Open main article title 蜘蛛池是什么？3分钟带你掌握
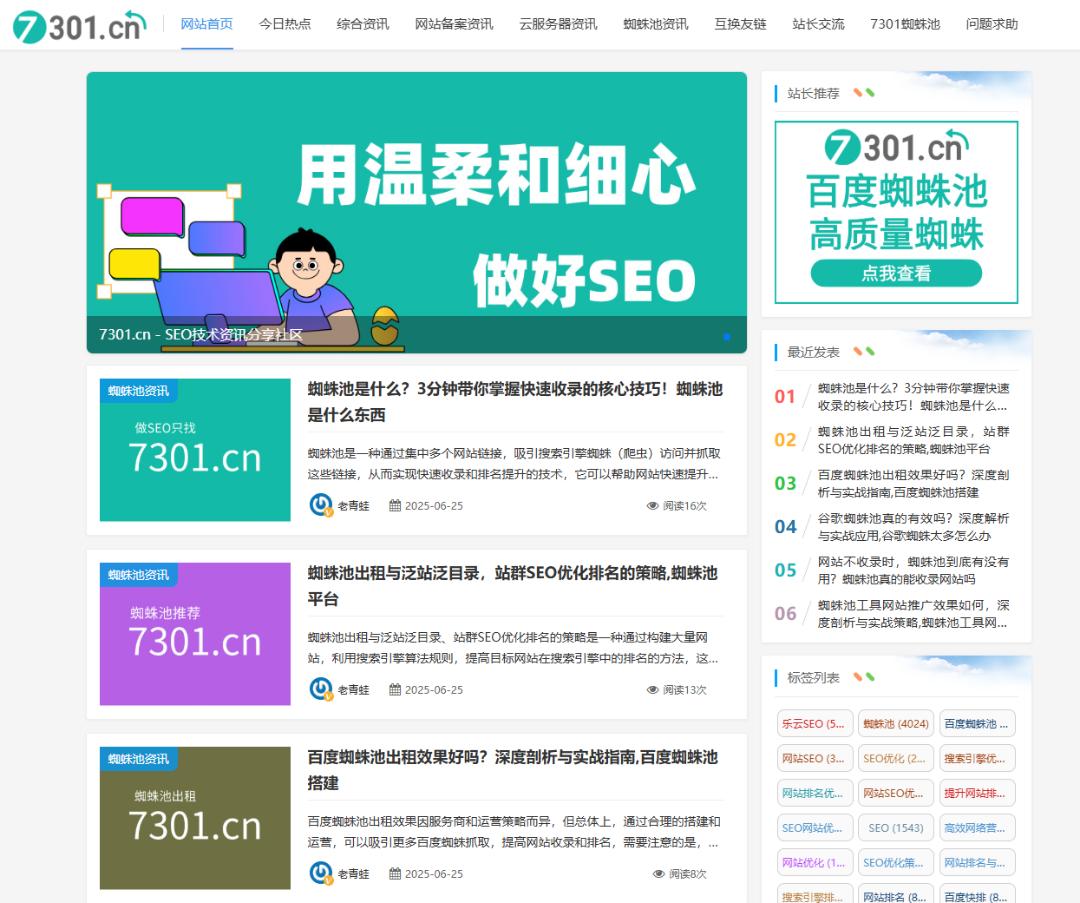Viewport: 1080px width, 903px height. click(x=515, y=402)
